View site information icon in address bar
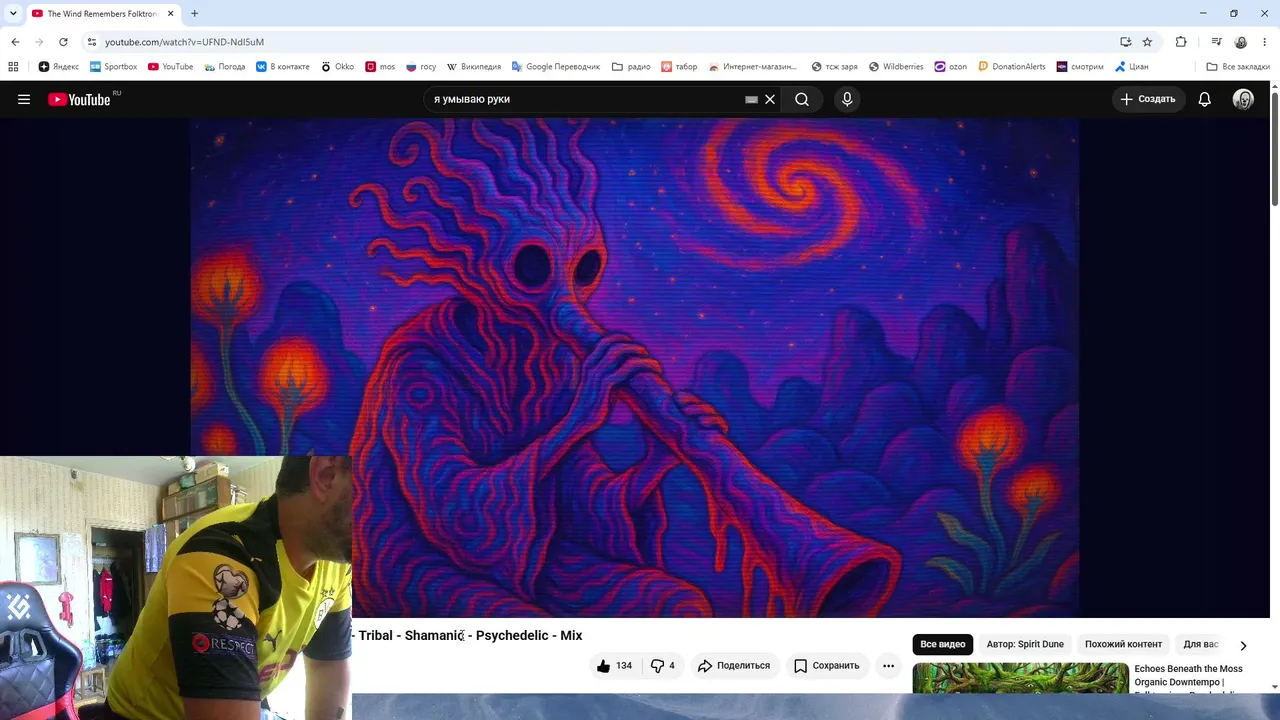 click(92, 42)
